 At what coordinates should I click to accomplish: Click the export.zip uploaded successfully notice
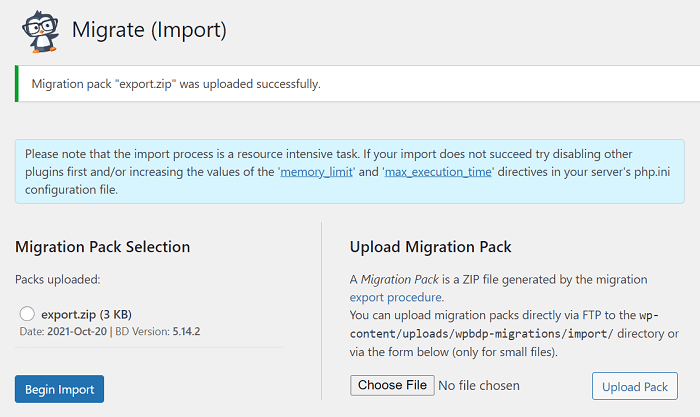pyautogui.click(x=357, y=83)
